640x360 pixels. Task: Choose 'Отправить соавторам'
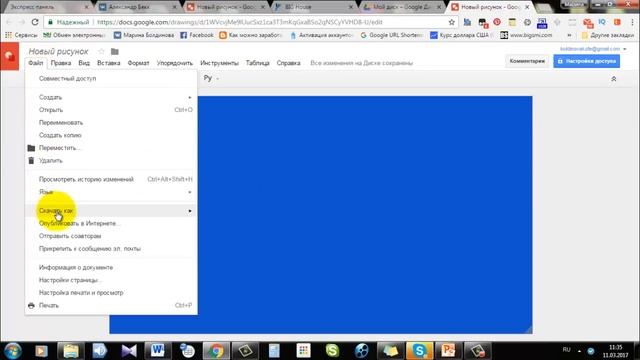pos(111,236)
